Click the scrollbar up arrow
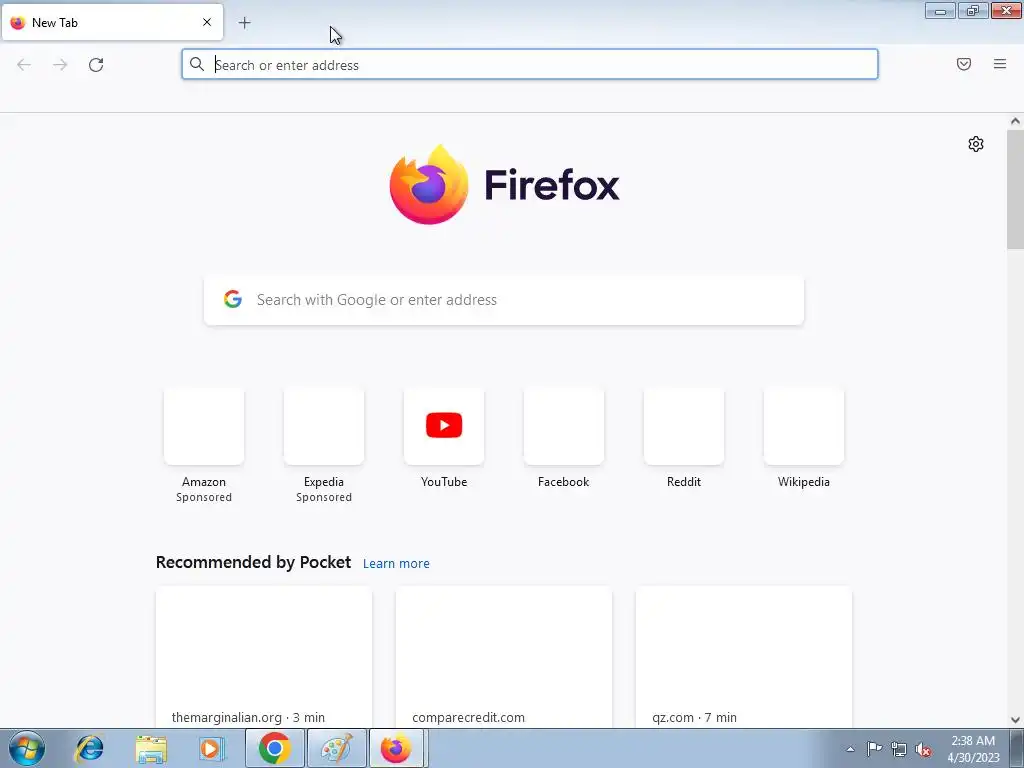Image resolution: width=1024 pixels, height=768 pixels. coord(1015,121)
